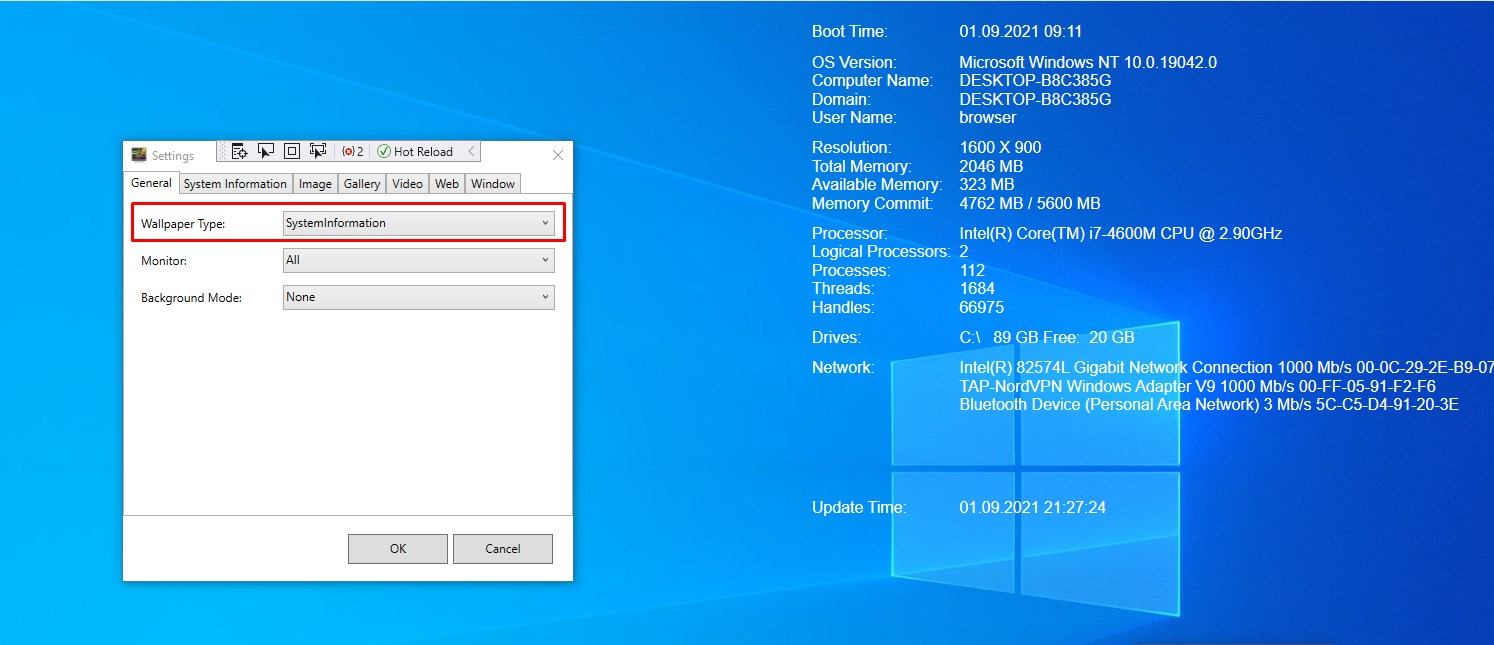Open the Web tab

(447, 184)
